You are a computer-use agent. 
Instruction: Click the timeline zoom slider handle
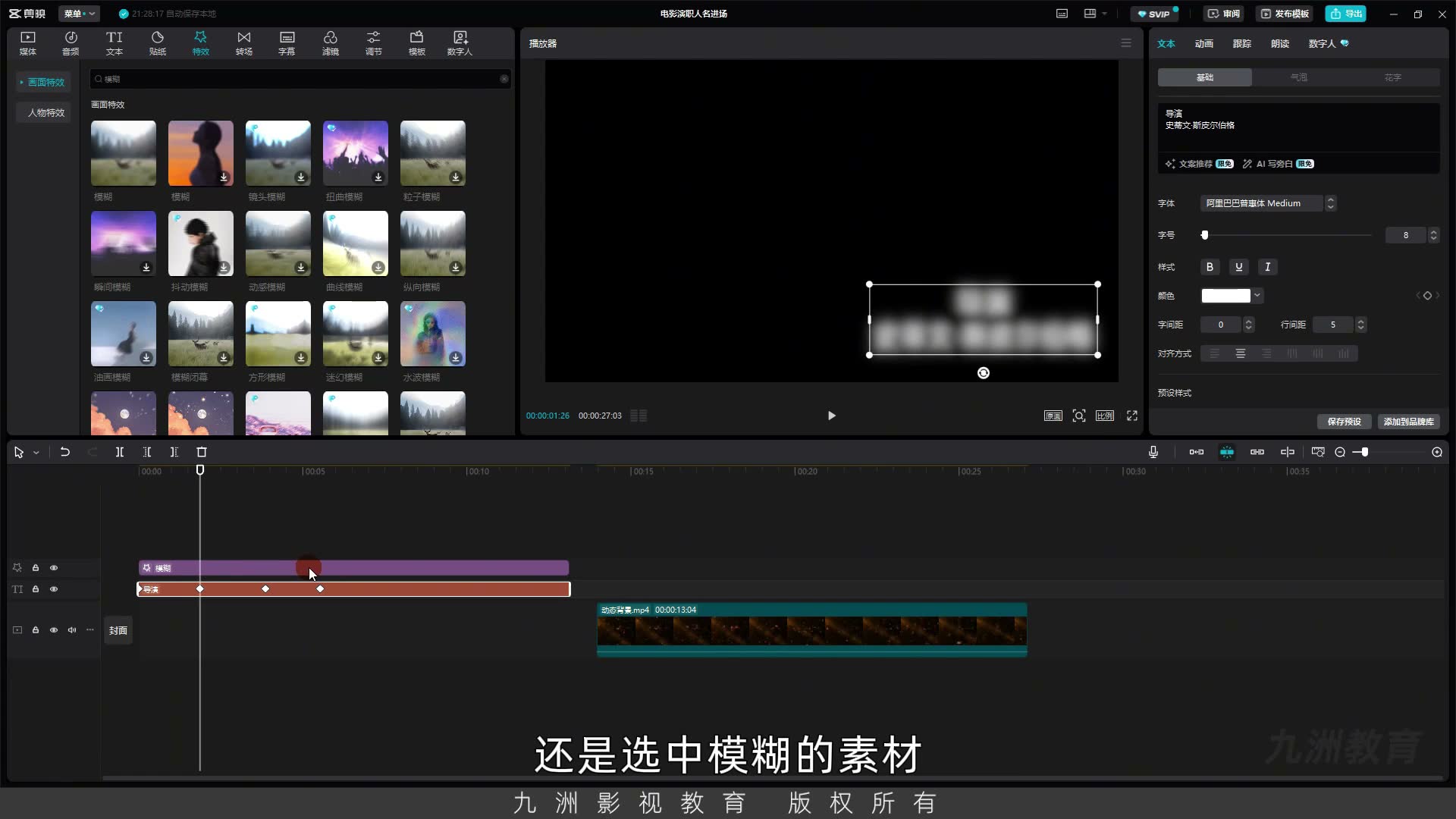coord(1365,452)
